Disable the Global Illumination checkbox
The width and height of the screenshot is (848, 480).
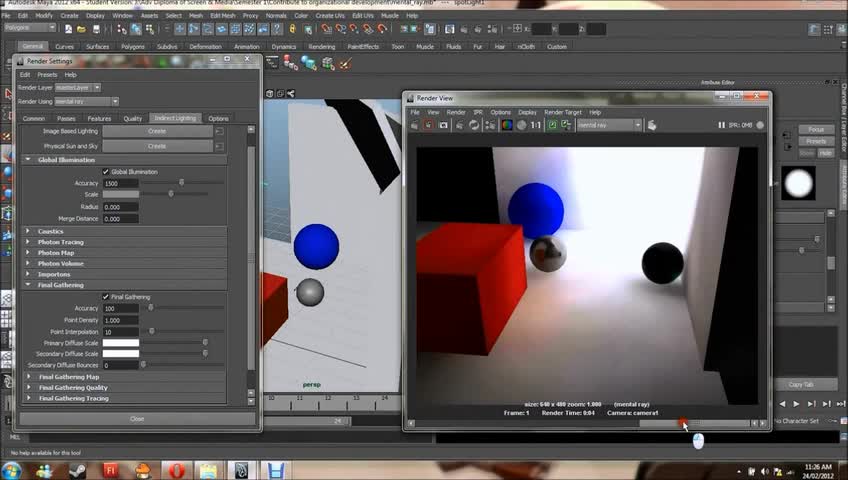106,172
